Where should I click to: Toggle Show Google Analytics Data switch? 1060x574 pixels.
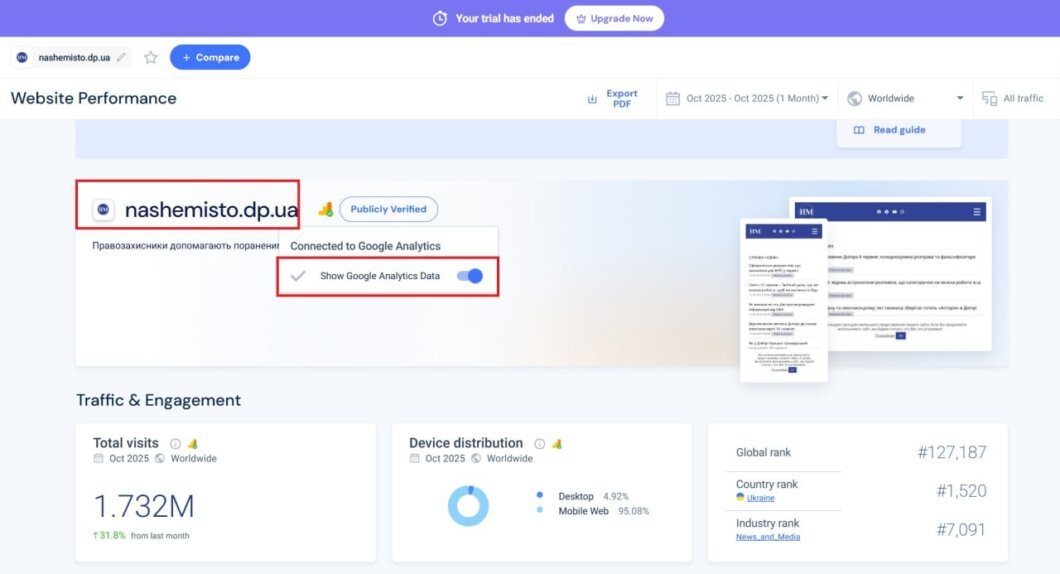click(469, 276)
